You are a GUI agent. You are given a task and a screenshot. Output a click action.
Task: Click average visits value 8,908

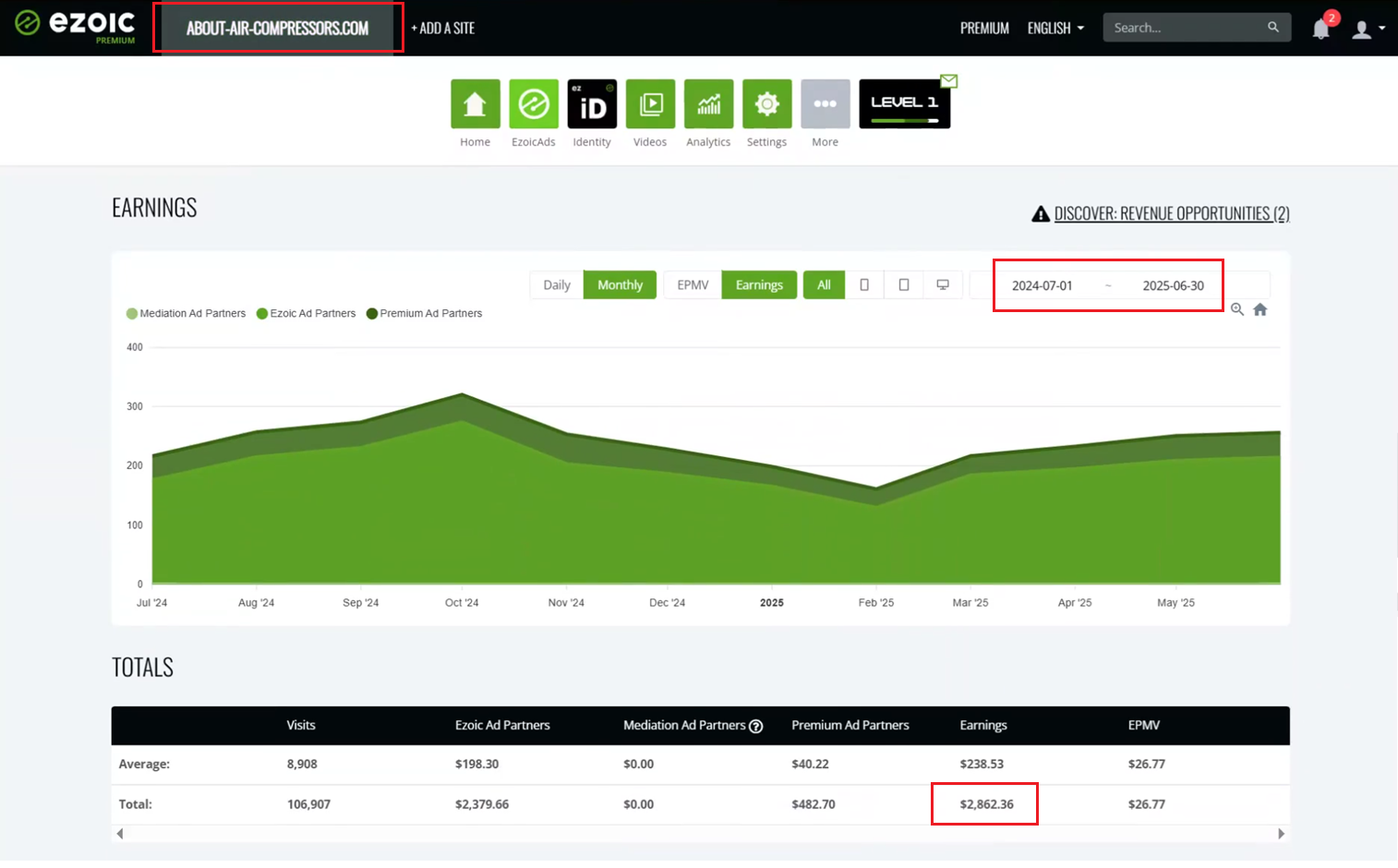click(302, 764)
